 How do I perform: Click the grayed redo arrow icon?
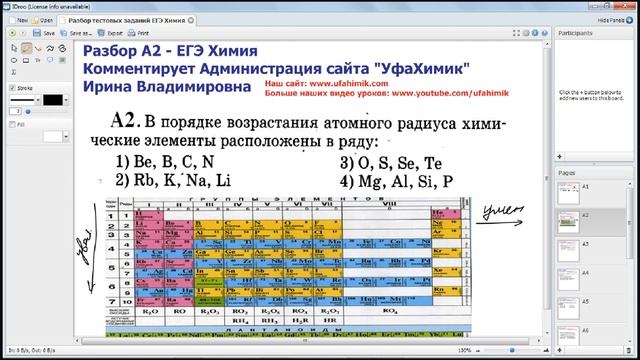[x=23, y=33]
